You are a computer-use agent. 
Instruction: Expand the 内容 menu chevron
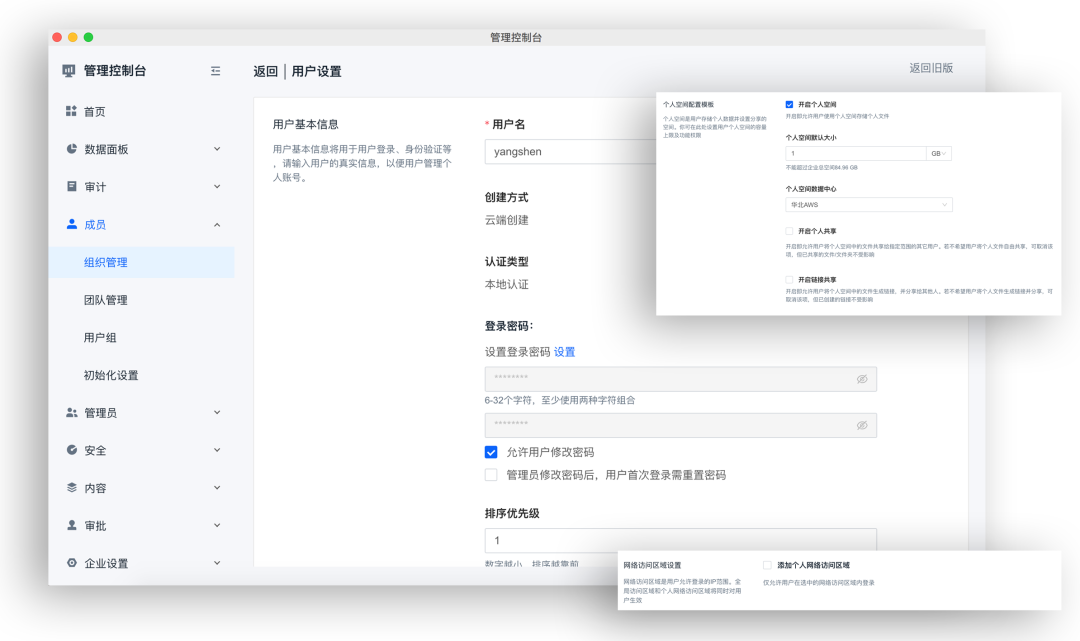click(x=217, y=487)
